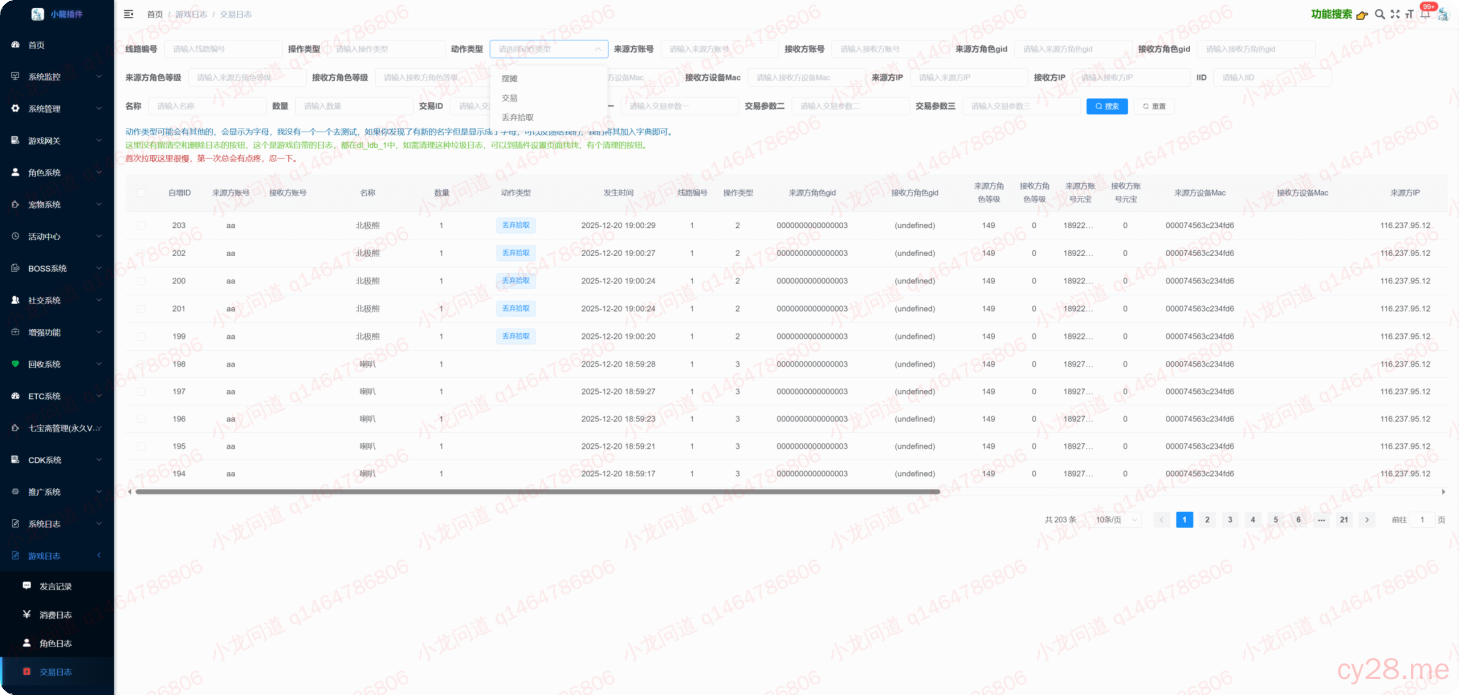Open 首页 home in the sidebar
The width and height of the screenshot is (1459, 695).
[36, 45]
